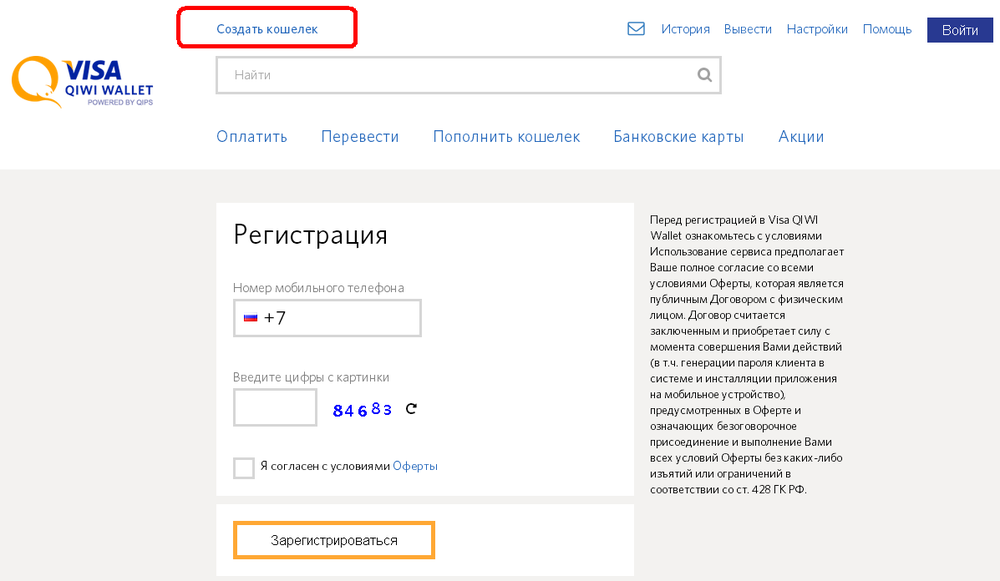Tick the agree to Оферты checkbox
The image size is (1000, 581).
[x=244, y=467]
